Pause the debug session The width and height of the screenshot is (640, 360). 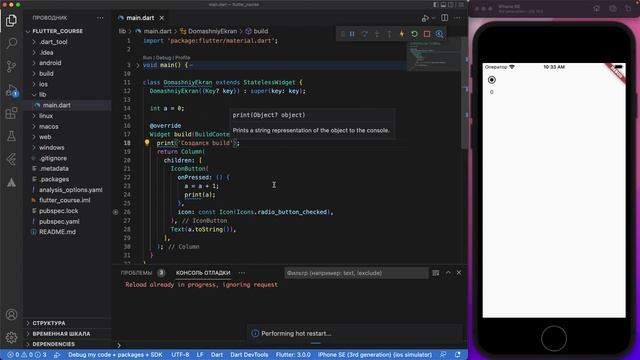tap(352, 34)
